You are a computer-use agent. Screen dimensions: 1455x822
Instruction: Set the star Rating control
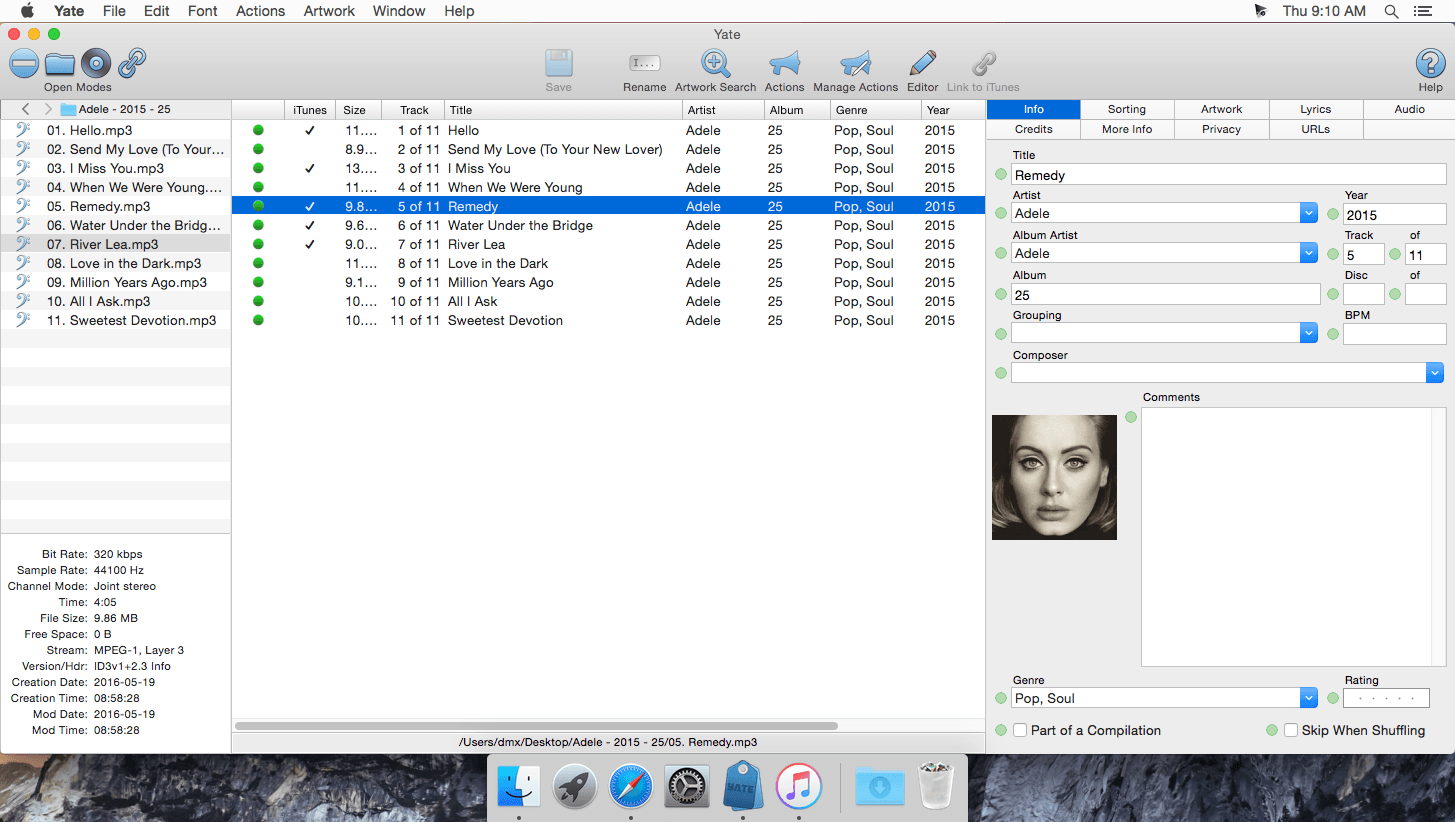tap(1386, 698)
